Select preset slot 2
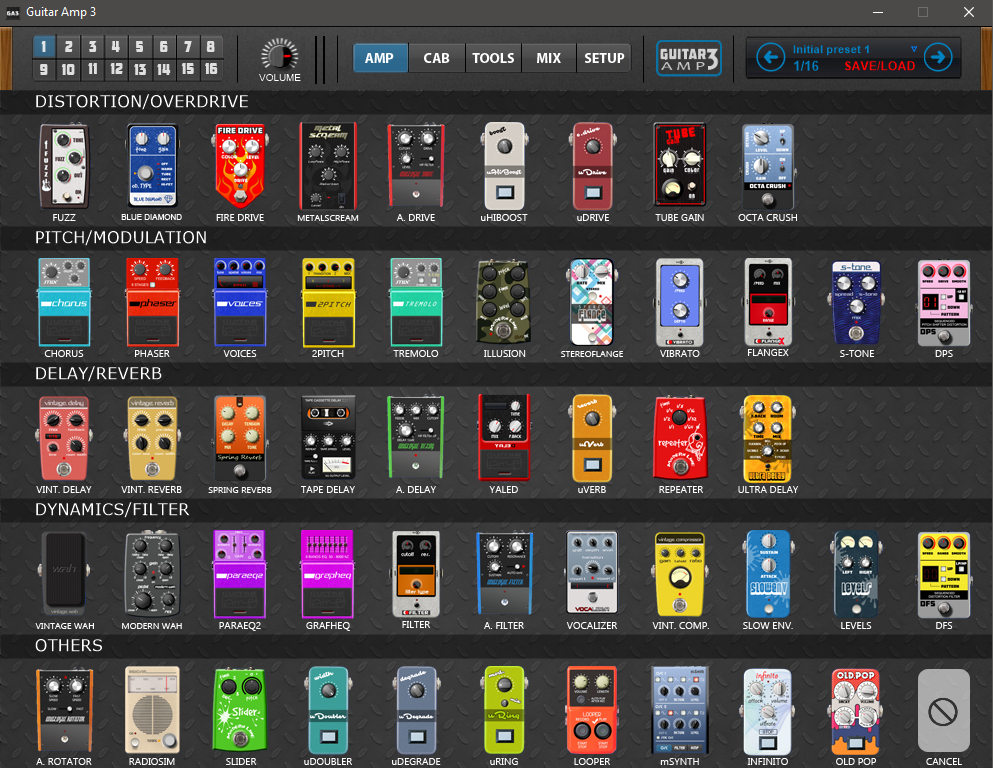Viewport: 993px width, 768px height. click(x=68, y=46)
